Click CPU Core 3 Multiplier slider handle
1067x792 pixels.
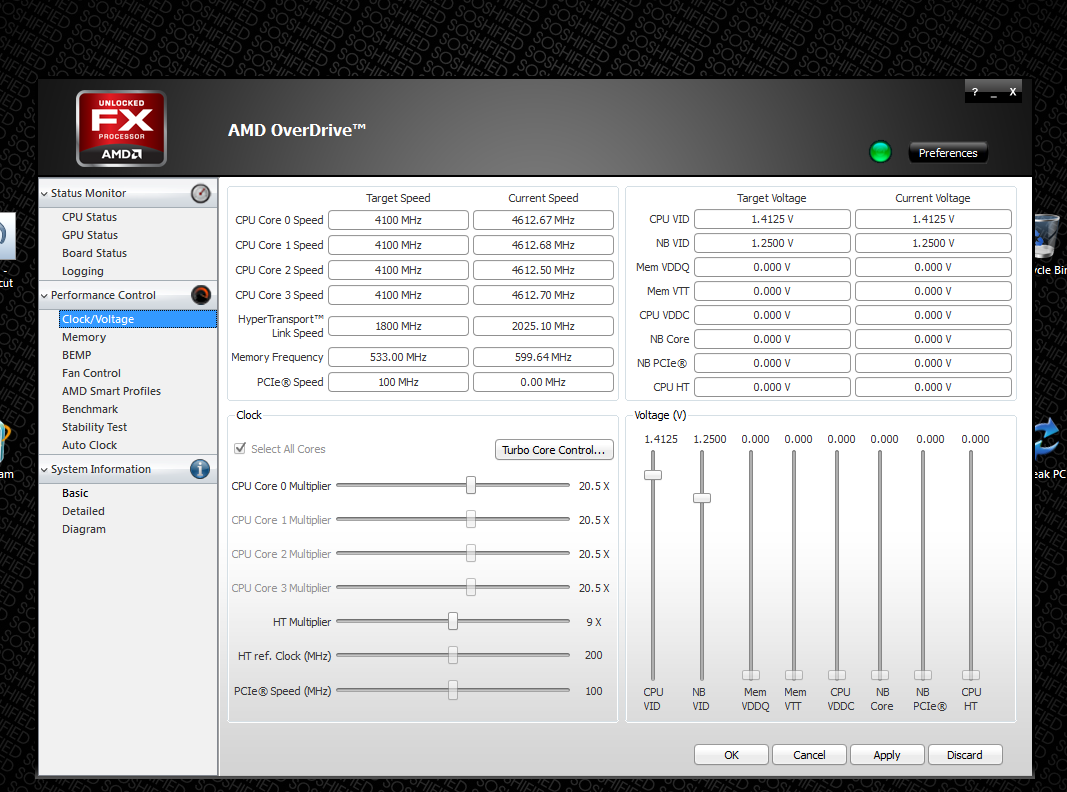(470, 587)
